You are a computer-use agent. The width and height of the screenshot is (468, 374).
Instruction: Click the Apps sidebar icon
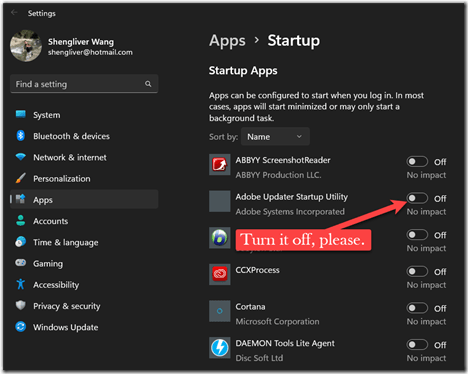pos(21,199)
